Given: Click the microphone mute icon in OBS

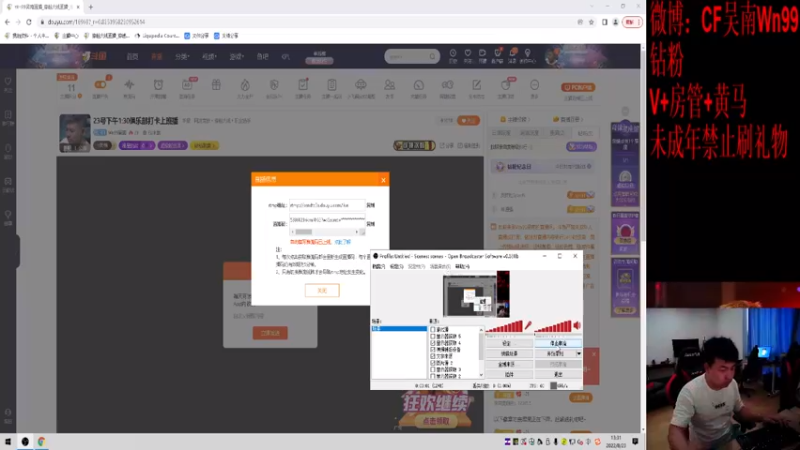Looking at the screenshot, I should click(x=528, y=326).
